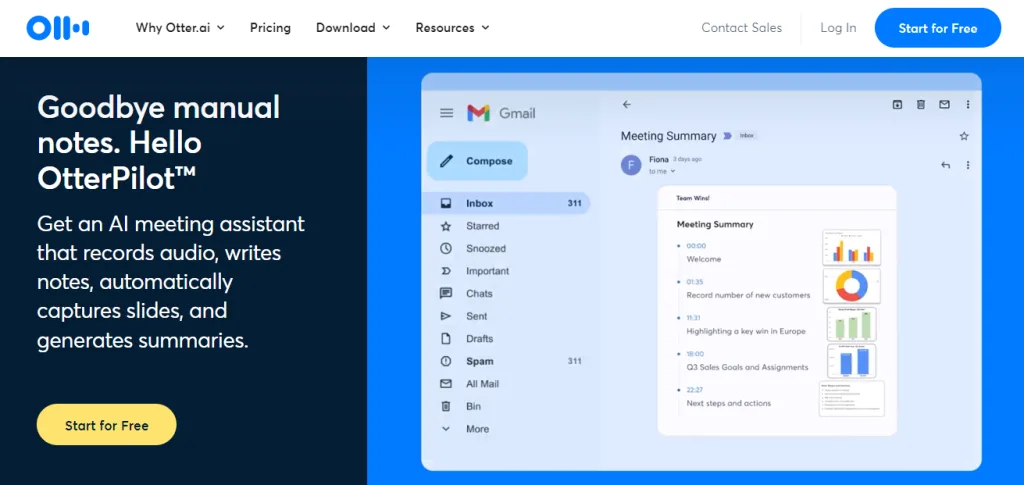Click the Compose button
1024x485 pixels.
(x=478, y=161)
